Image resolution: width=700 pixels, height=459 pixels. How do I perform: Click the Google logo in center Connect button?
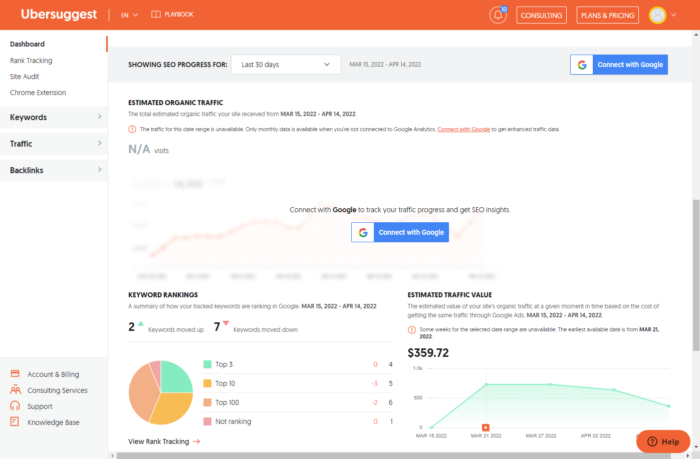click(x=363, y=232)
